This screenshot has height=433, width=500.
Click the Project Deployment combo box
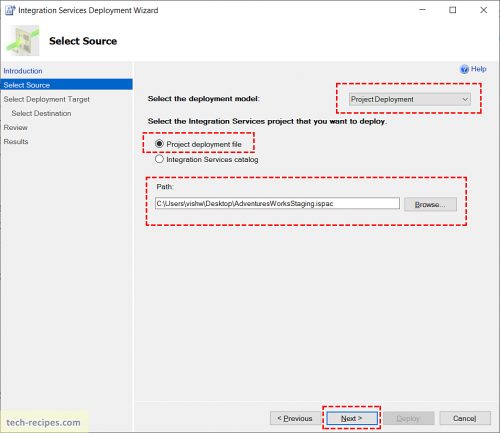(410, 99)
